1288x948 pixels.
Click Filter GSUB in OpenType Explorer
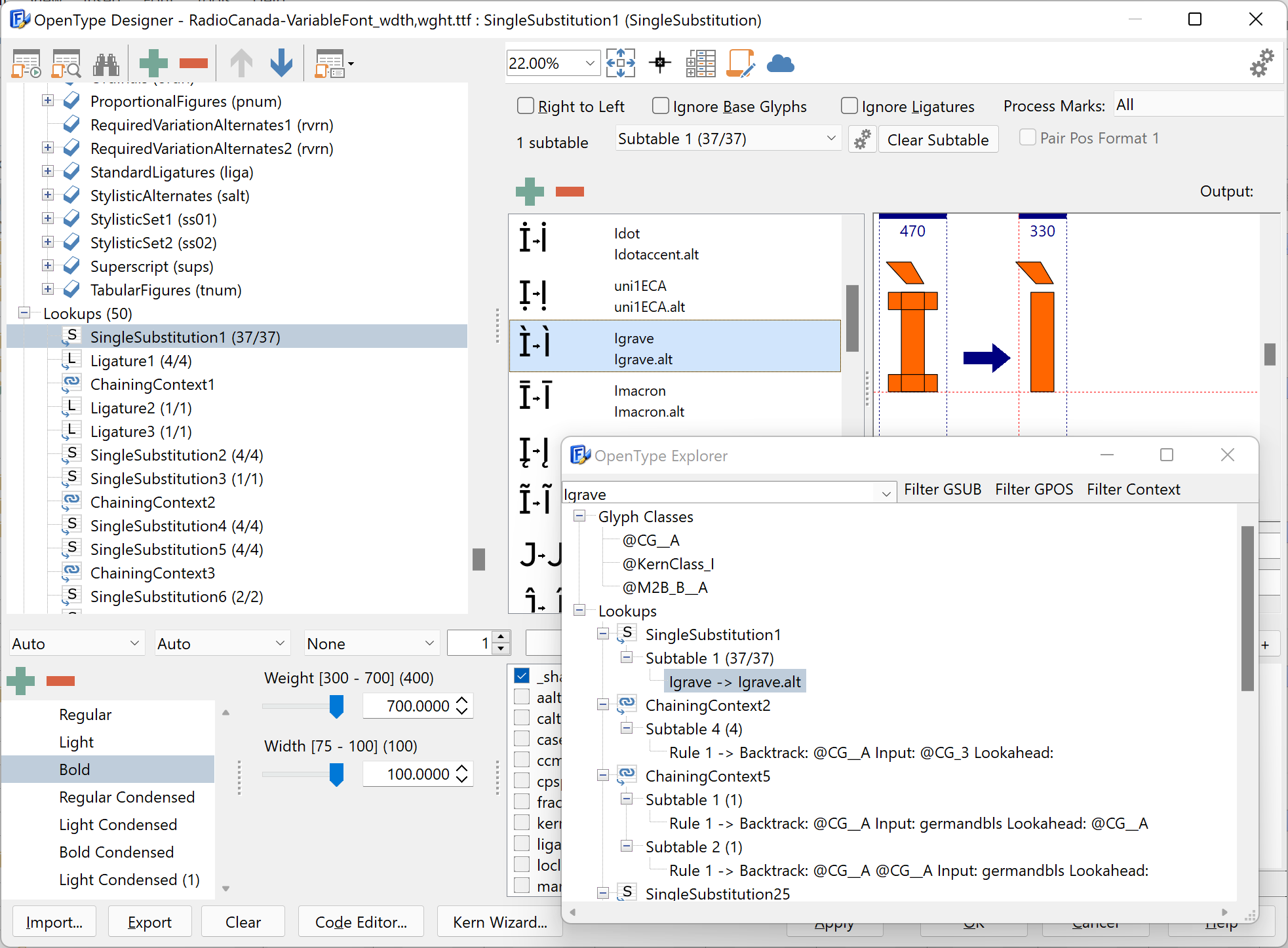point(943,489)
